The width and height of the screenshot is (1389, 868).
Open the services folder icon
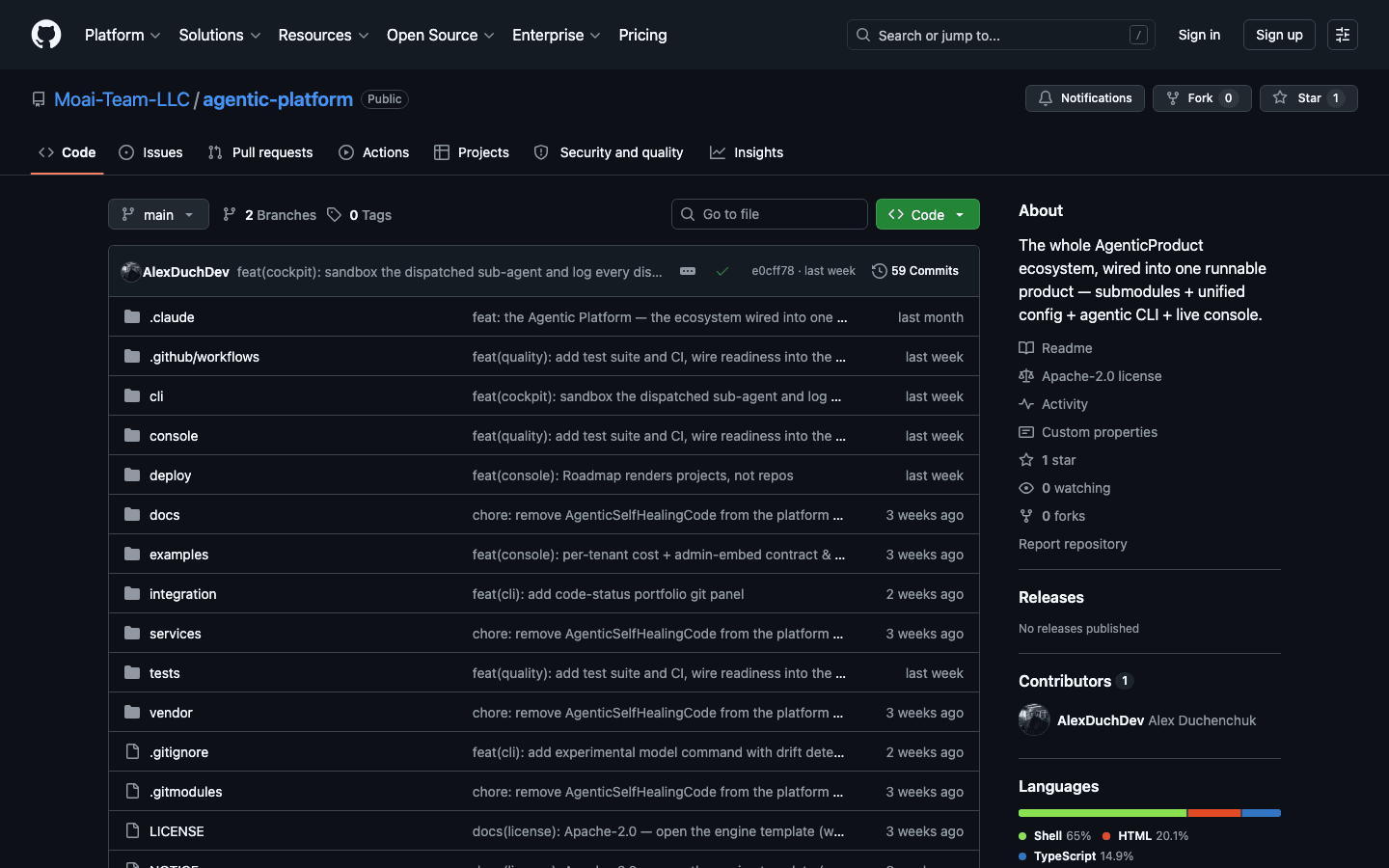[x=132, y=633]
